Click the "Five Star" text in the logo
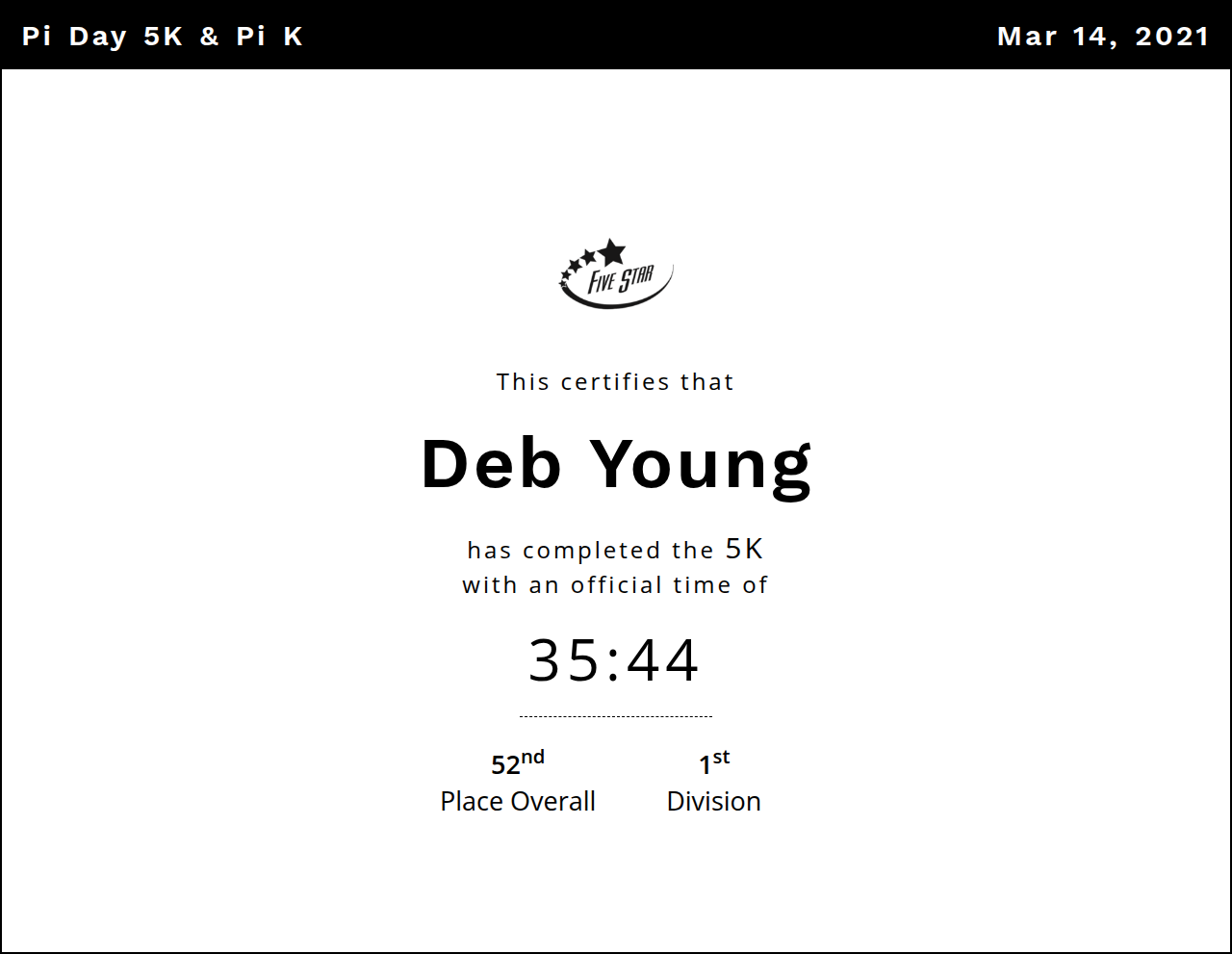The height and width of the screenshot is (954, 1232). point(621,280)
